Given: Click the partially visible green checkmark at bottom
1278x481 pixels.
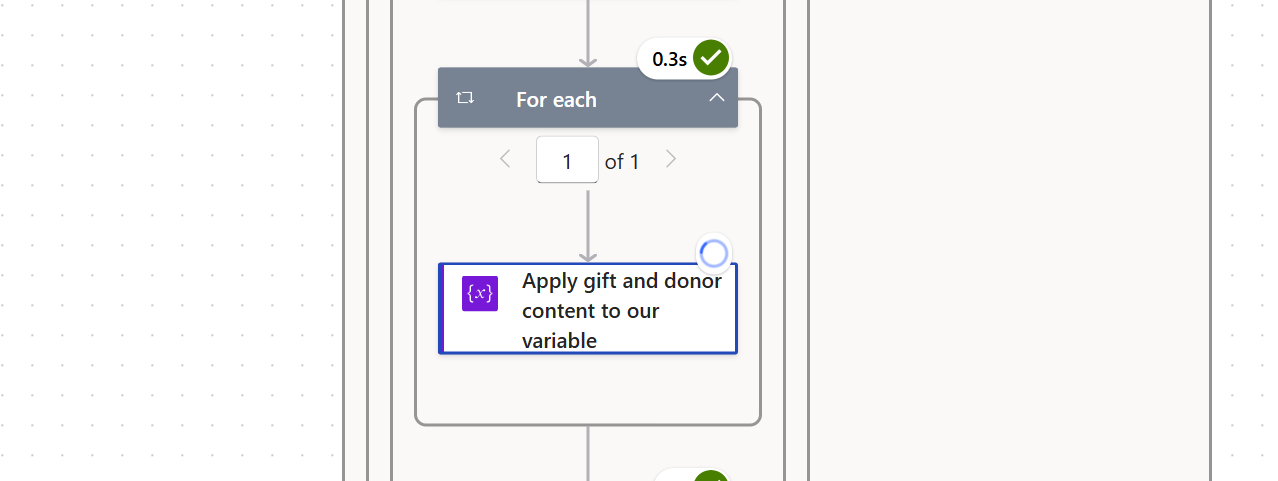Looking at the screenshot, I should pos(711,476).
